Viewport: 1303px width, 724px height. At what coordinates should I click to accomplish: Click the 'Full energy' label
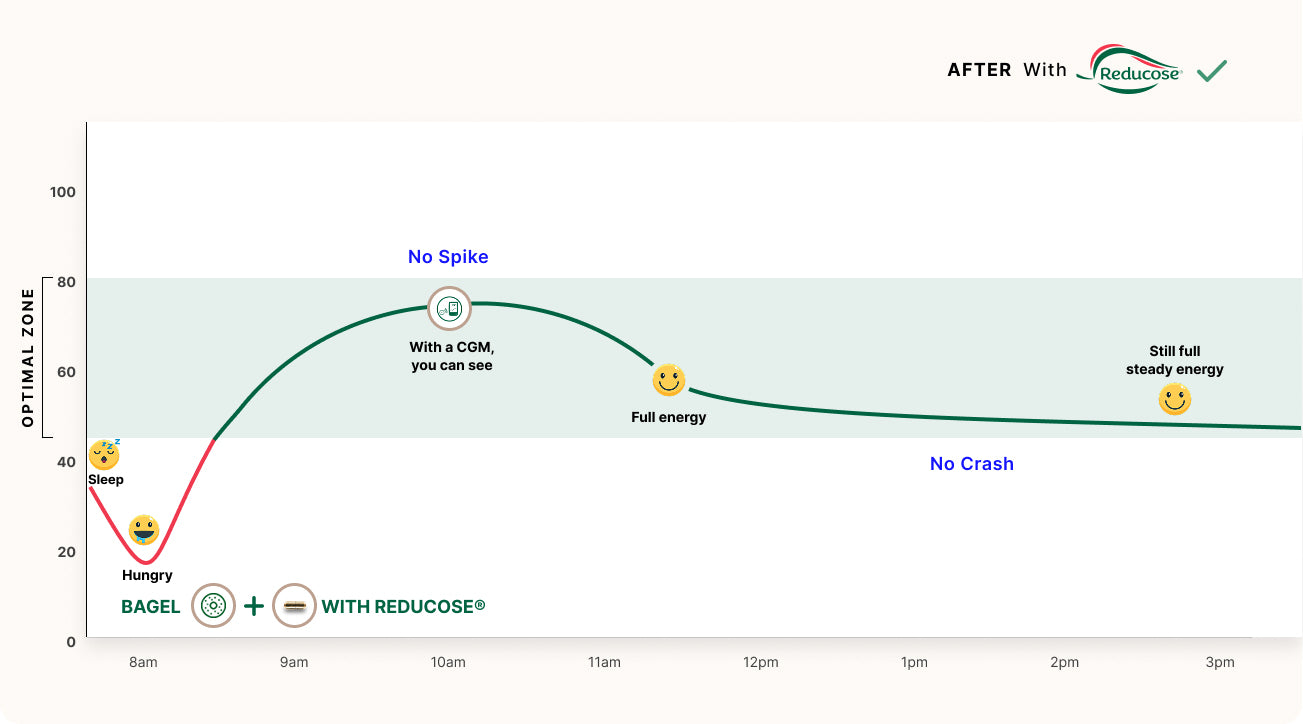[669, 417]
